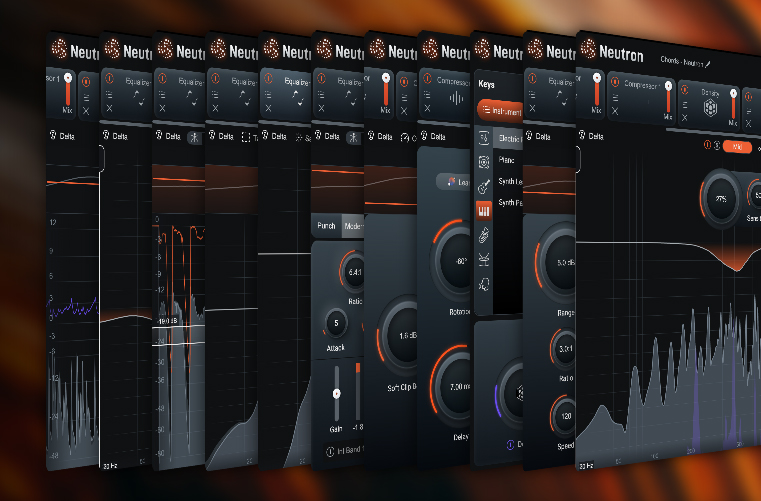Open the module preset list icon in the Range window
761x501 pixels.
[532, 95]
